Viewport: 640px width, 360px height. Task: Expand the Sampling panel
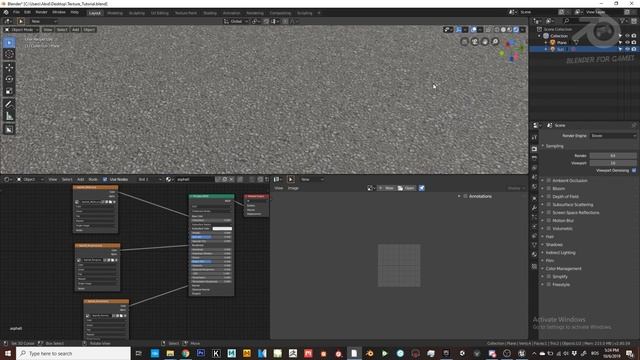[554, 146]
